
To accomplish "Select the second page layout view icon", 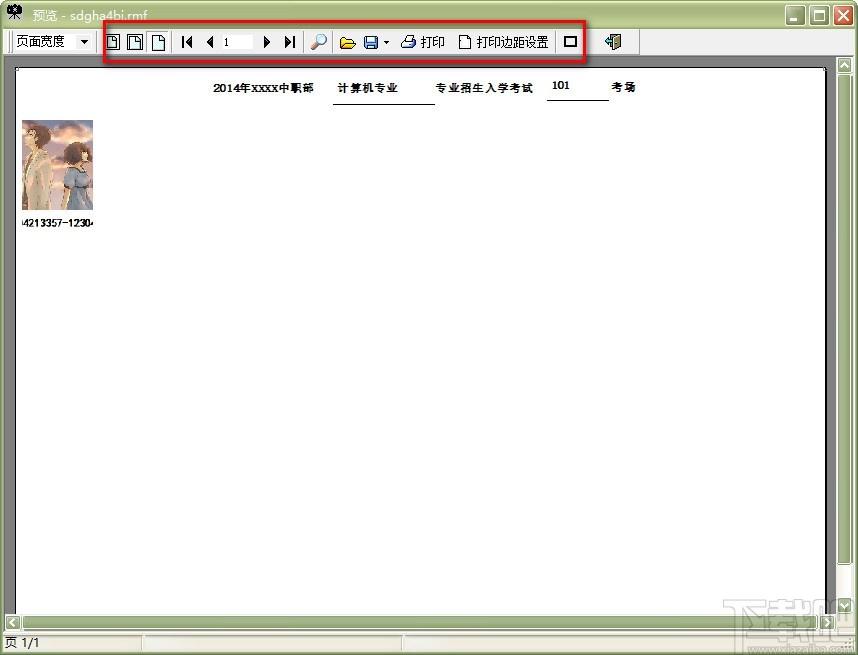I will pyautogui.click(x=135, y=42).
